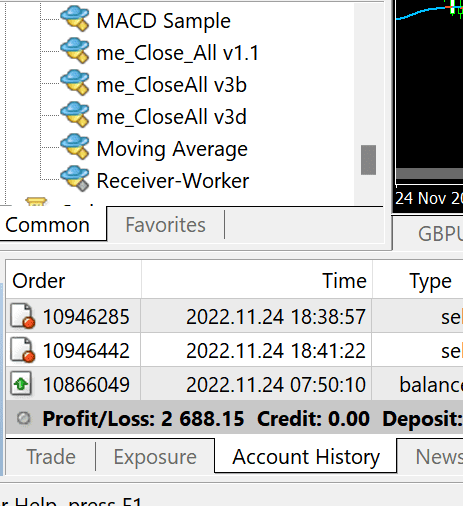Click the Moving Average expert icon
The height and width of the screenshot is (506, 463).
[x=75, y=147]
